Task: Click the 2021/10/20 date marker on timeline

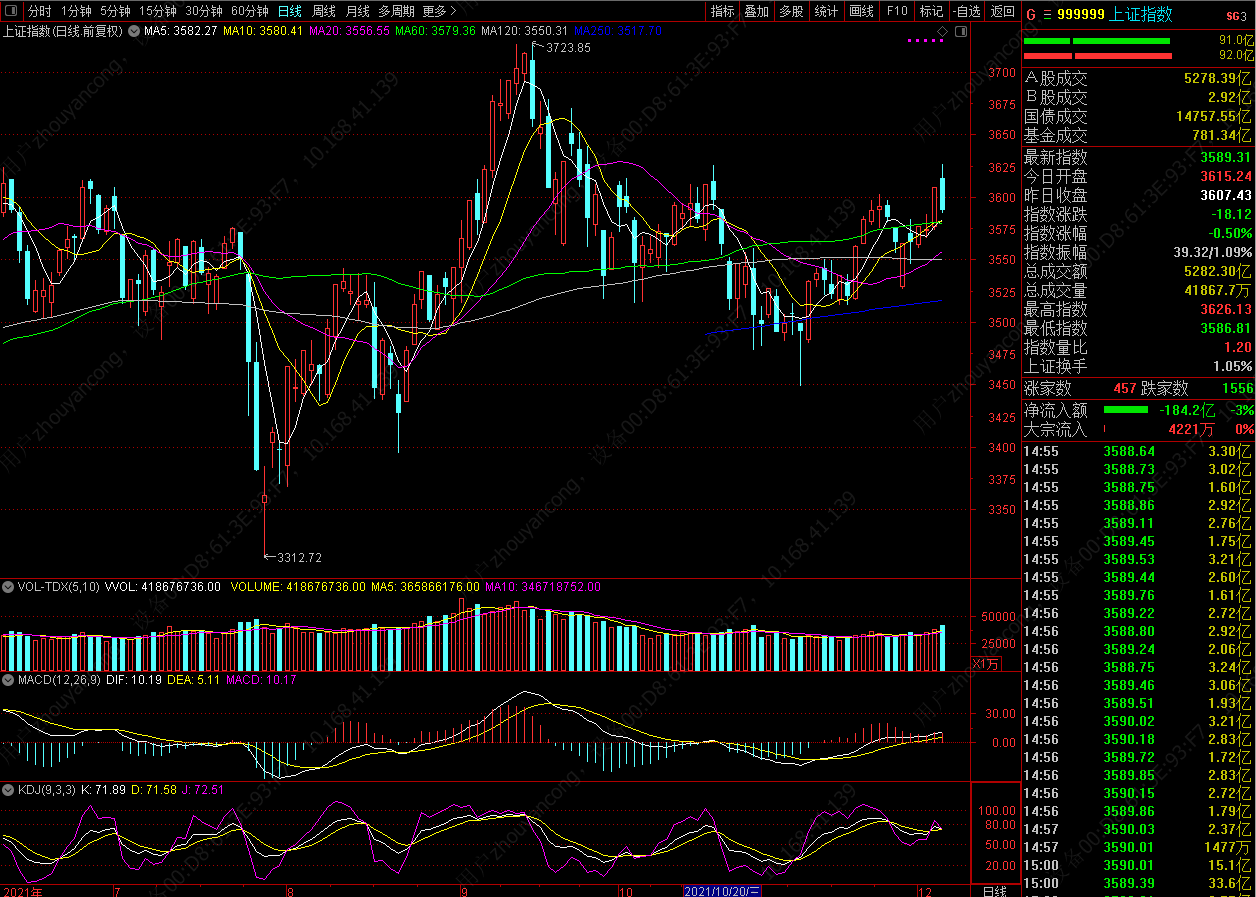Action: (x=722, y=890)
